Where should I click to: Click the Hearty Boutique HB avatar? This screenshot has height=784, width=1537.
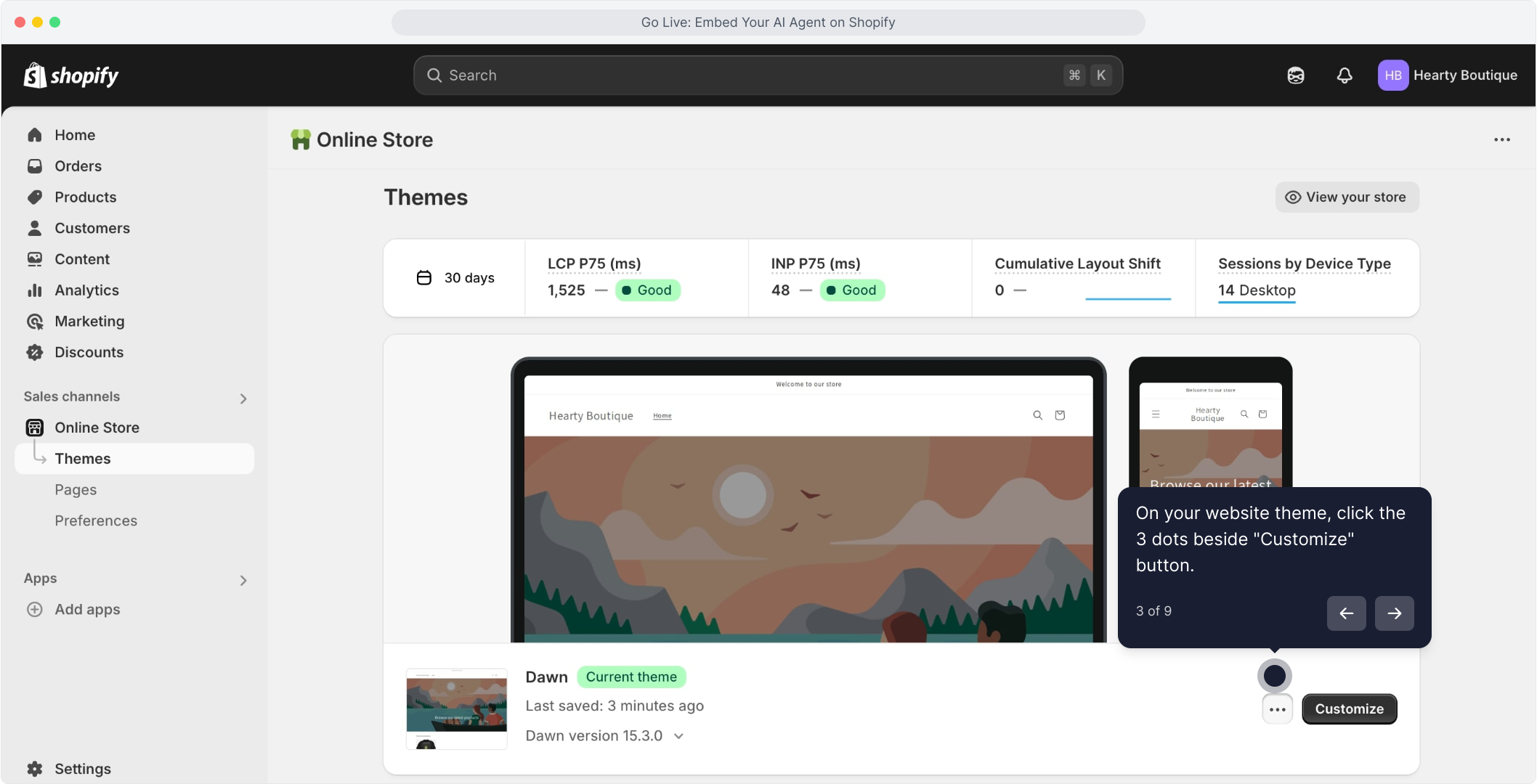click(x=1392, y=75)
